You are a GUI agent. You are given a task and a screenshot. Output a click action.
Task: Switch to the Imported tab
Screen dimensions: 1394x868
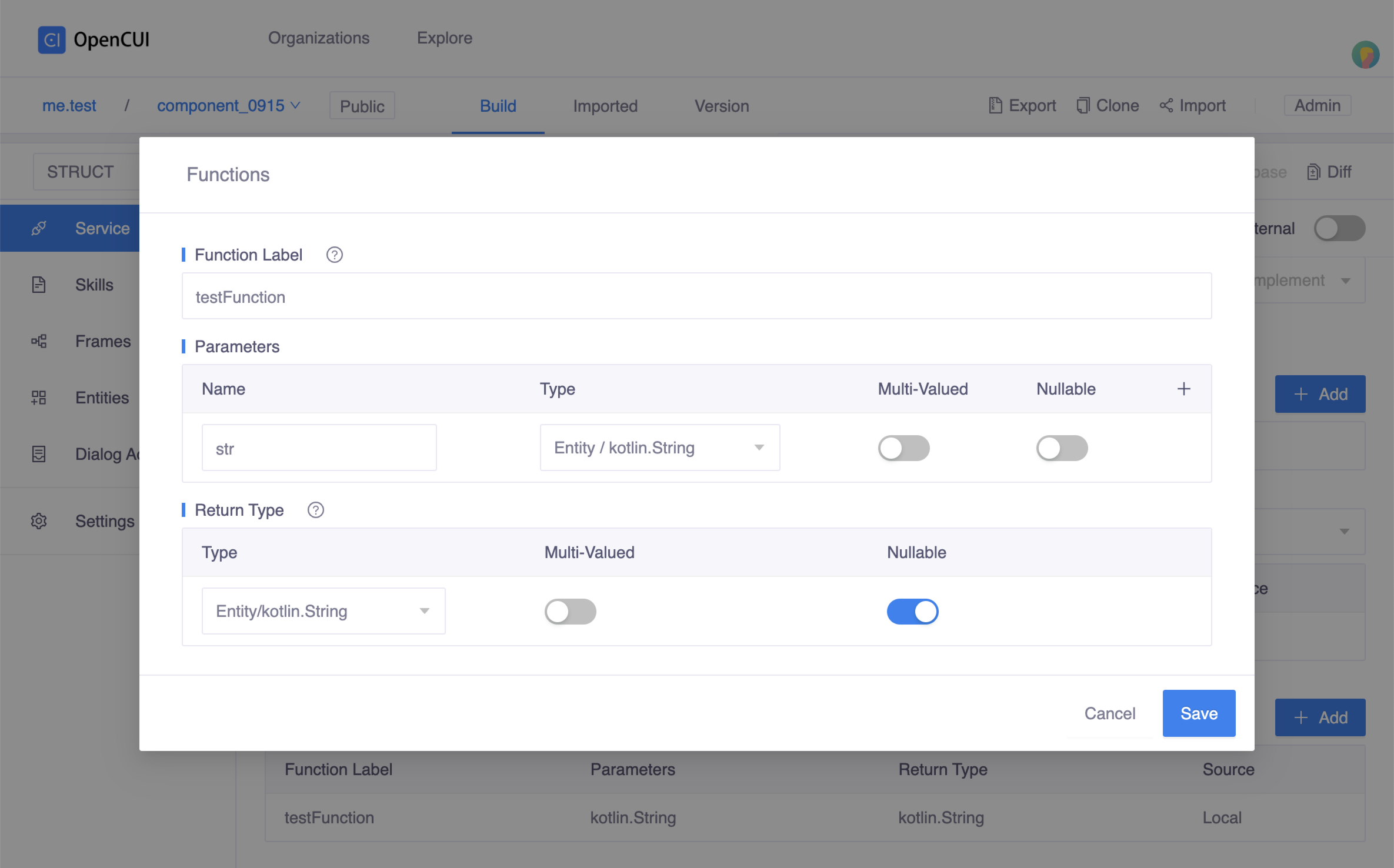[605, 106]
